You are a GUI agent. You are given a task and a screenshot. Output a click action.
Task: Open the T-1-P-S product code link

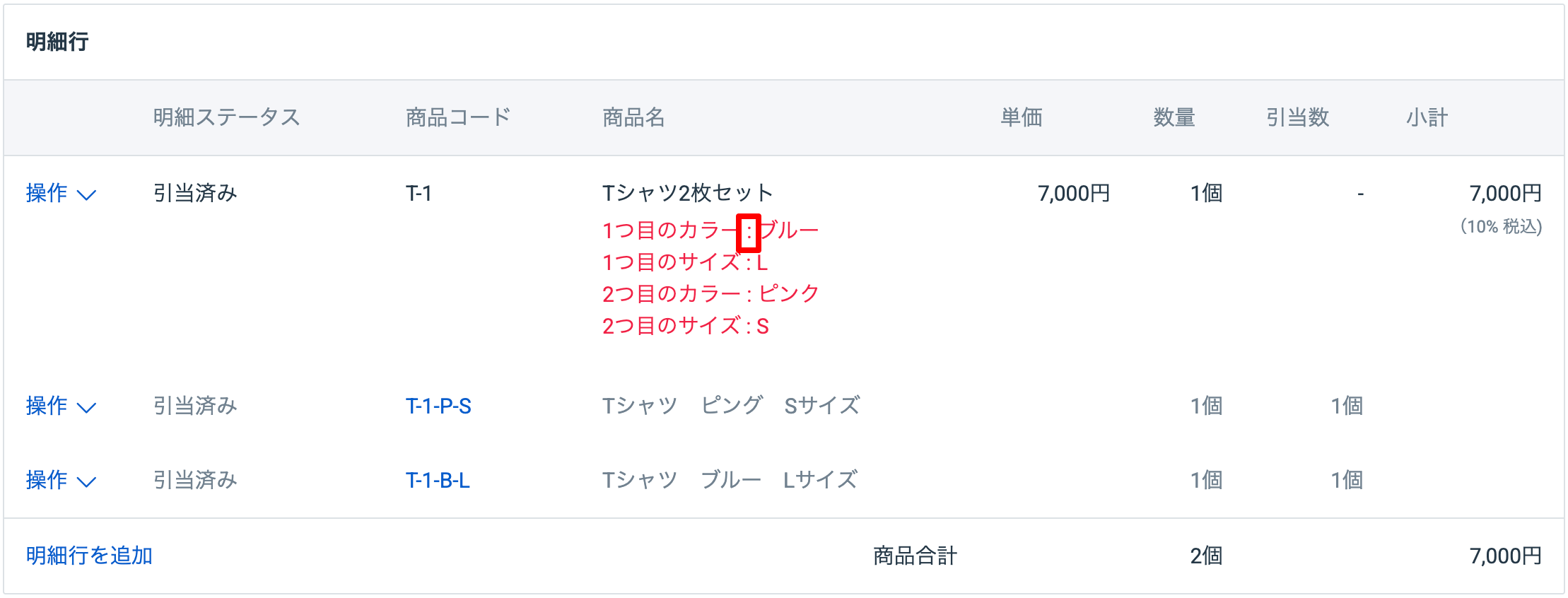pos(438,406)
